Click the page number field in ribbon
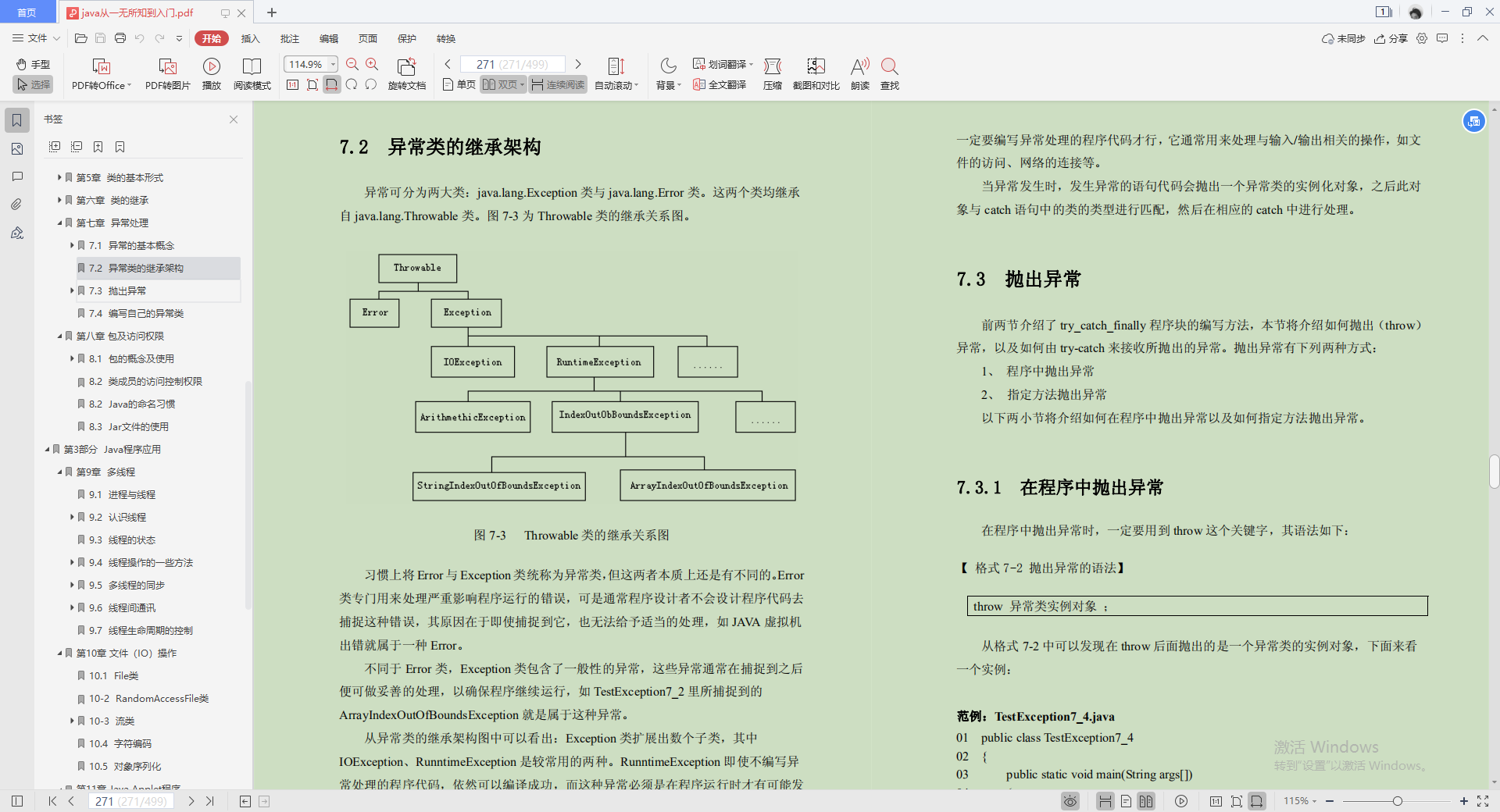 click(512, 64)
